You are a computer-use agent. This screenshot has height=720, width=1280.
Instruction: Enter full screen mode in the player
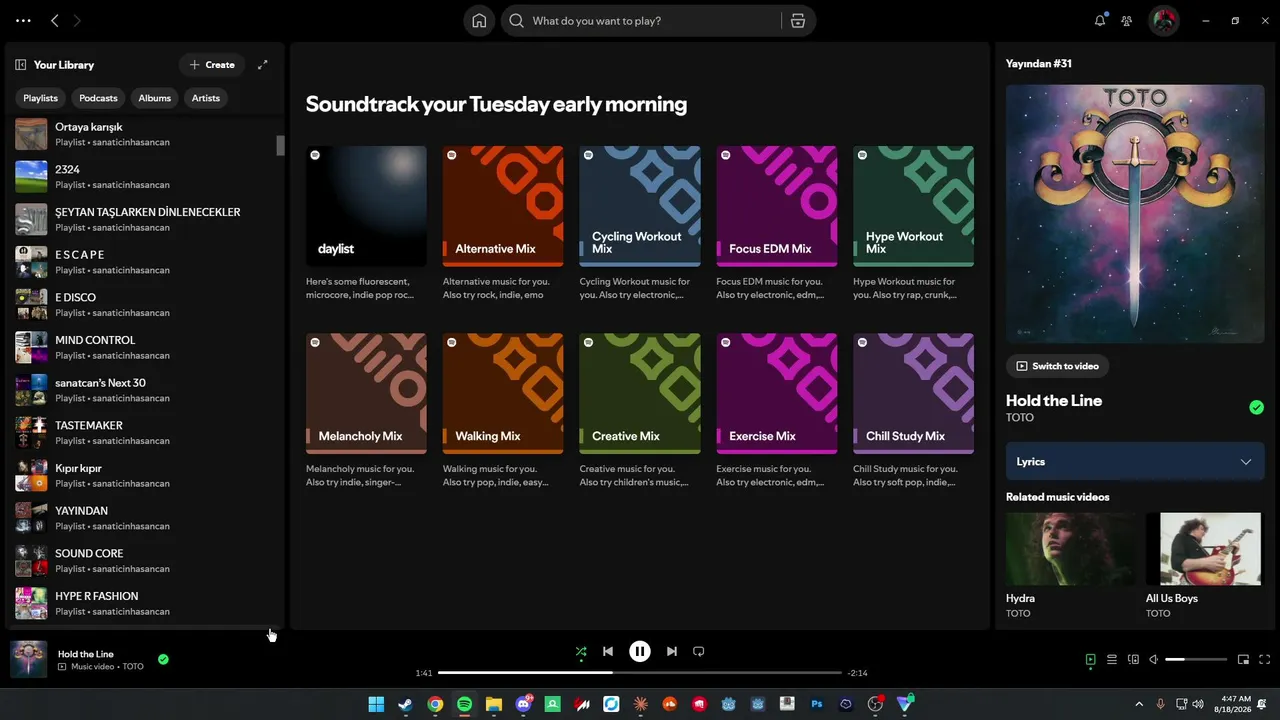coord(1265,659)
